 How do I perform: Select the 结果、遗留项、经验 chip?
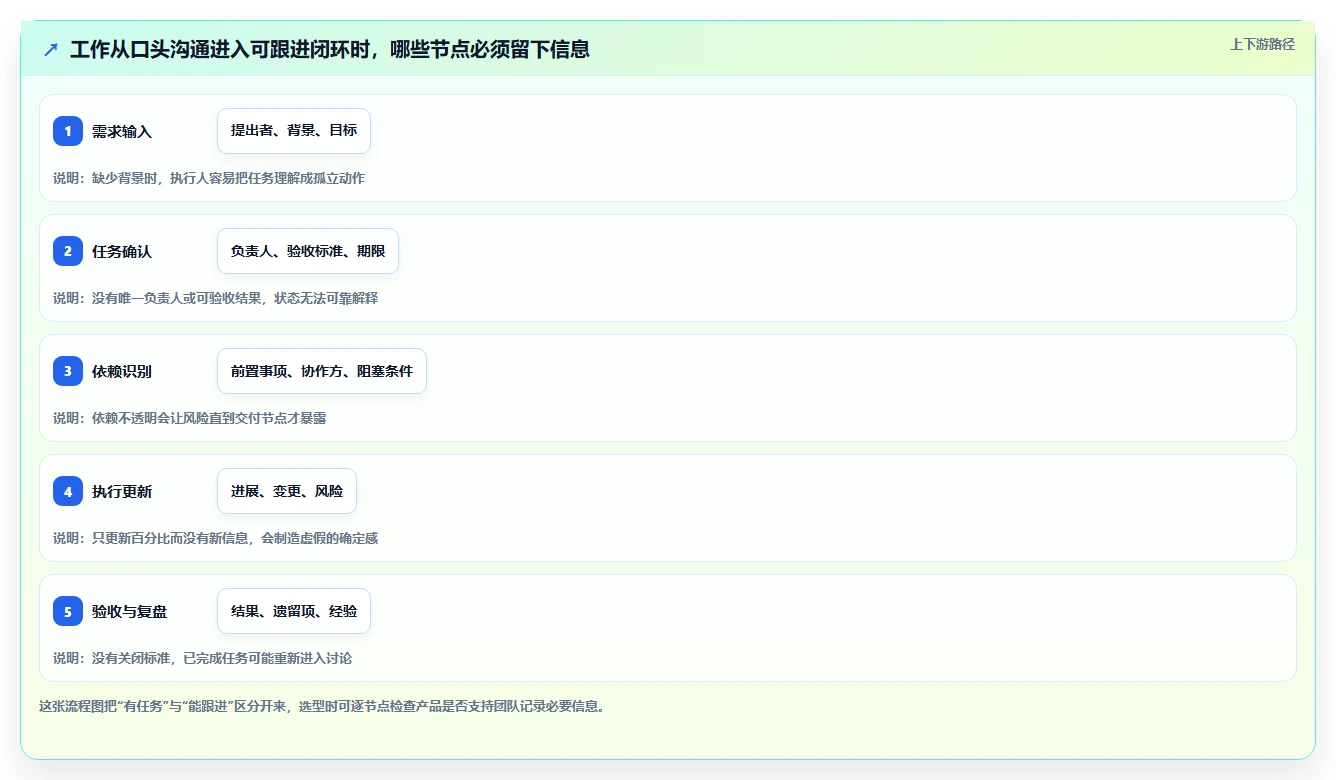click(294, 611)
